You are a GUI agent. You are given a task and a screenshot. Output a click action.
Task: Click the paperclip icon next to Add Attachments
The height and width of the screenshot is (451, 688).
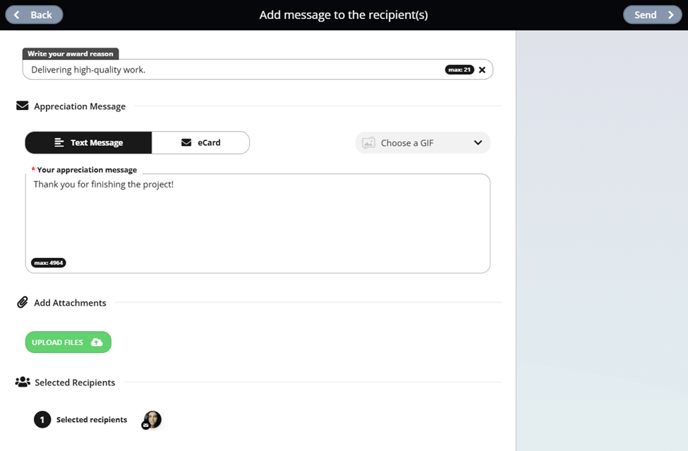[22, 302]
